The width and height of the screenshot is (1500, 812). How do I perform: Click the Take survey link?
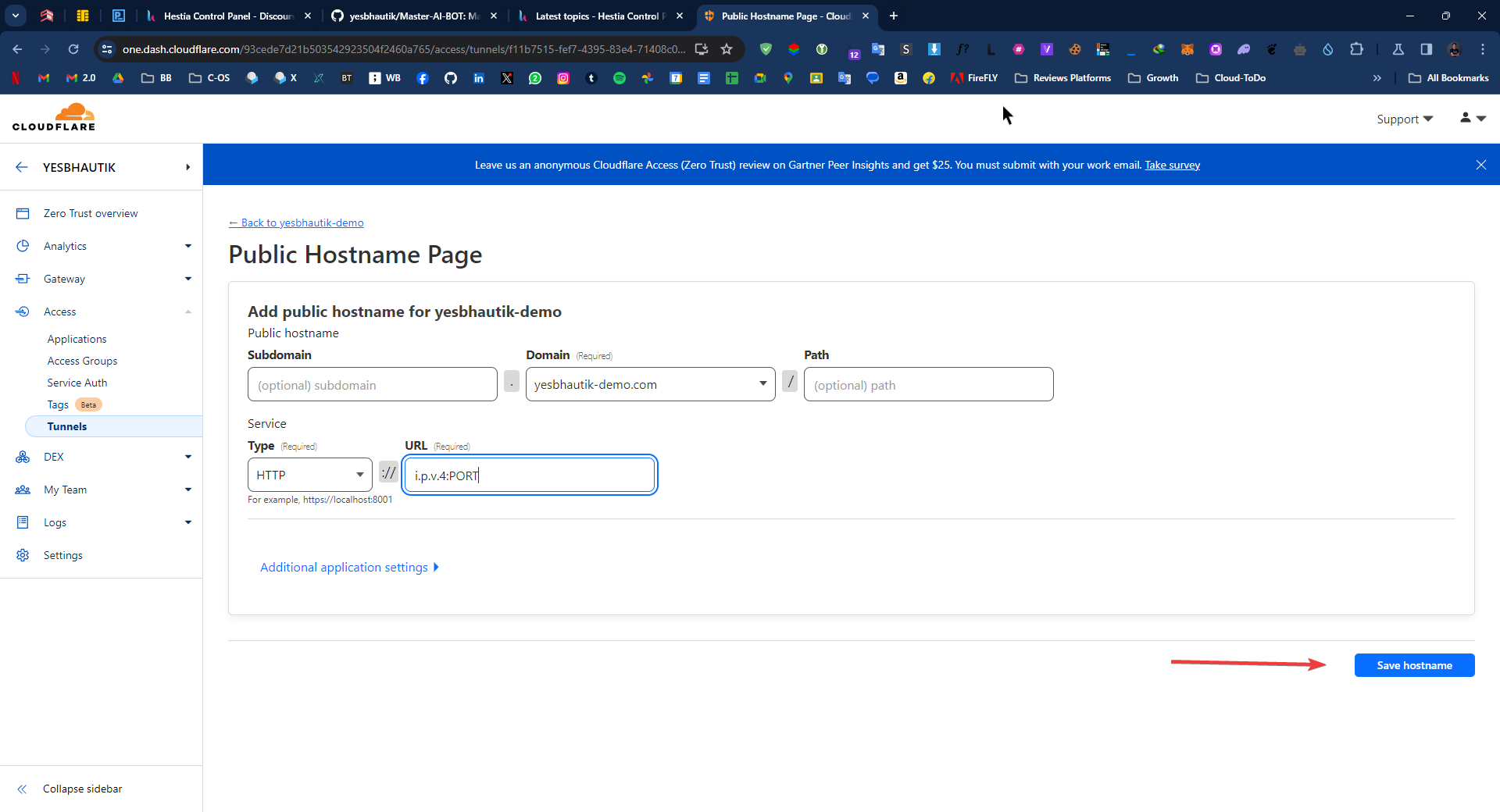(1172, 165)
